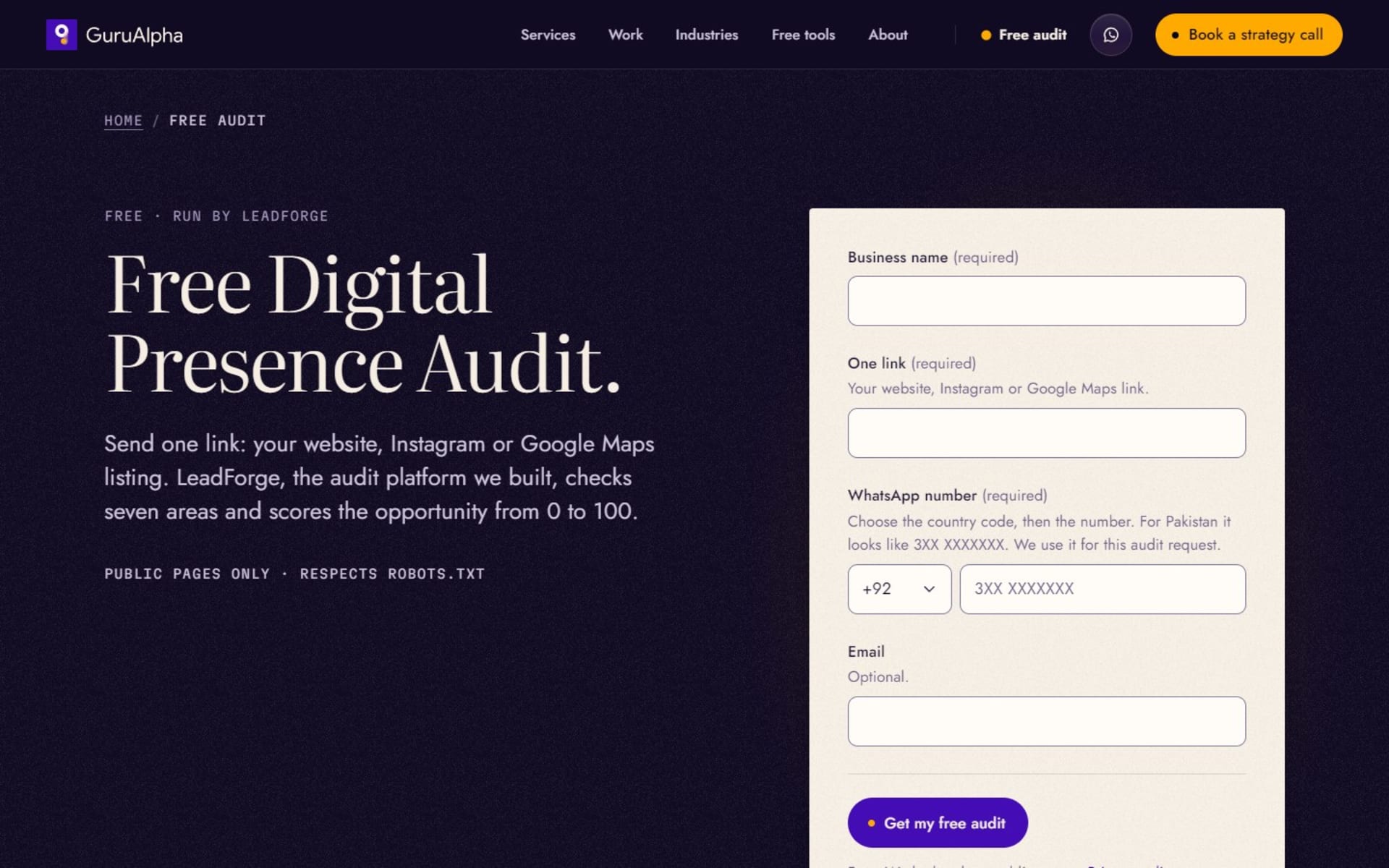Click 'FREE · RUN BY LEADFORGE' label
Image resolution: width=1389 pixels, height=868 pixels.
[x=216, y=216]
